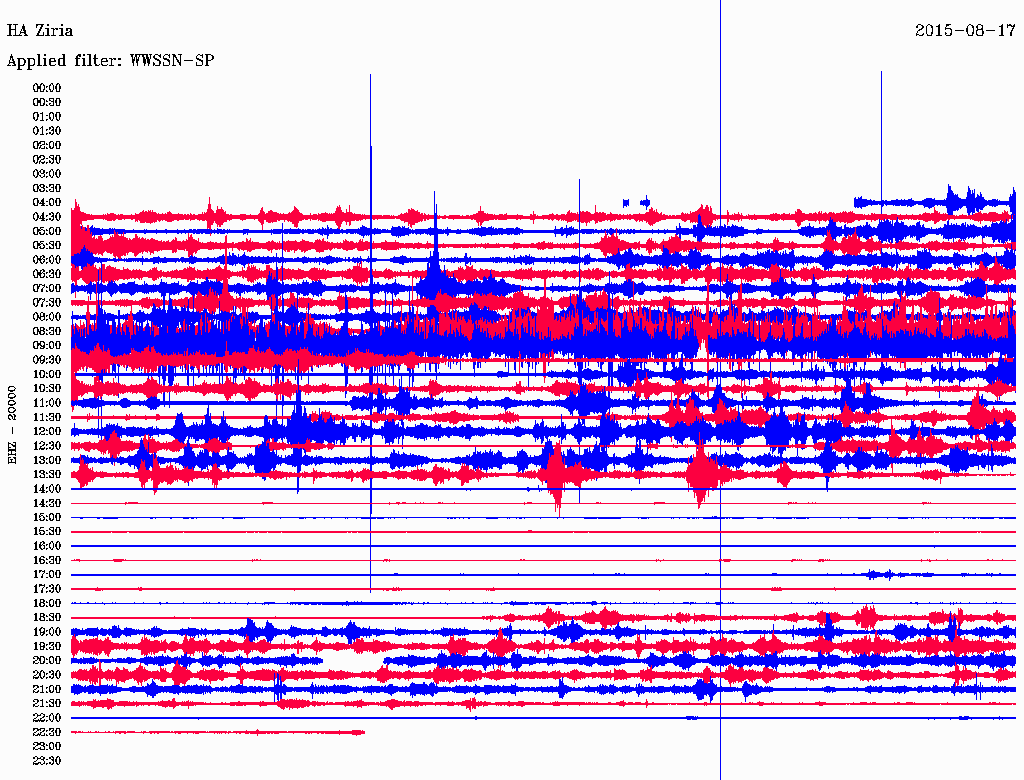Select the 09:30 time label
Image resolution: width=1024 pixels, height=780 pixels.
click(x=47, y=361)
